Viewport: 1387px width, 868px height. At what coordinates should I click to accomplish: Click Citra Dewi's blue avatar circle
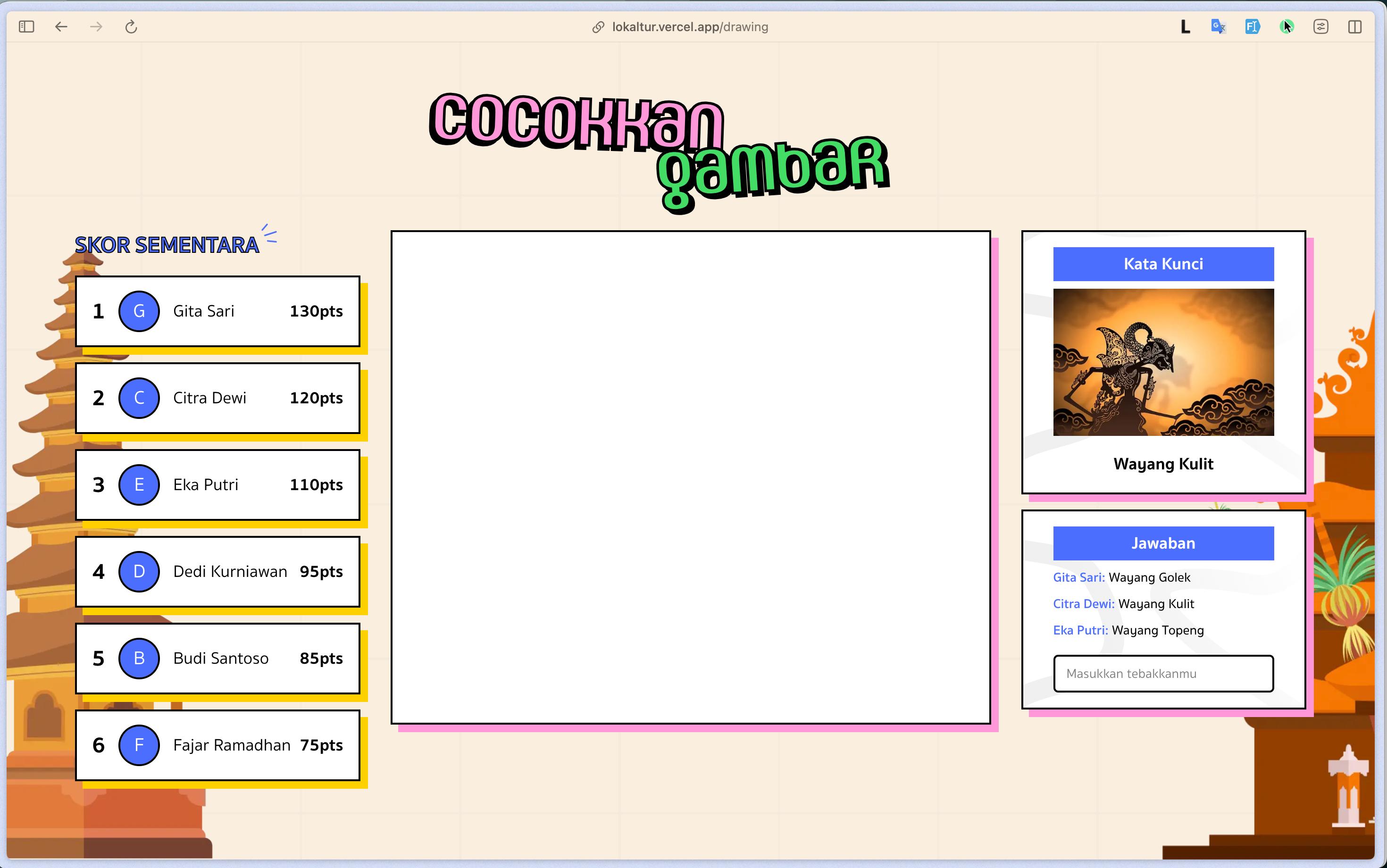139,398
